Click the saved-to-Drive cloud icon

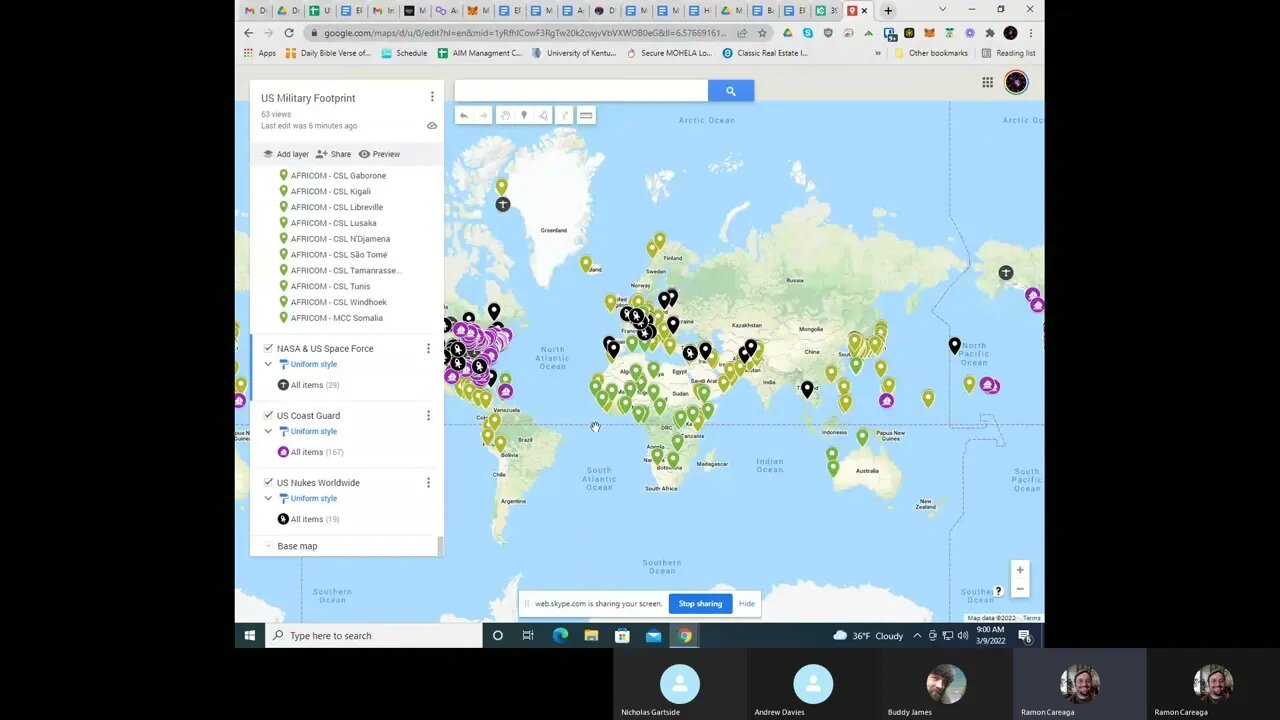point(432,126)
